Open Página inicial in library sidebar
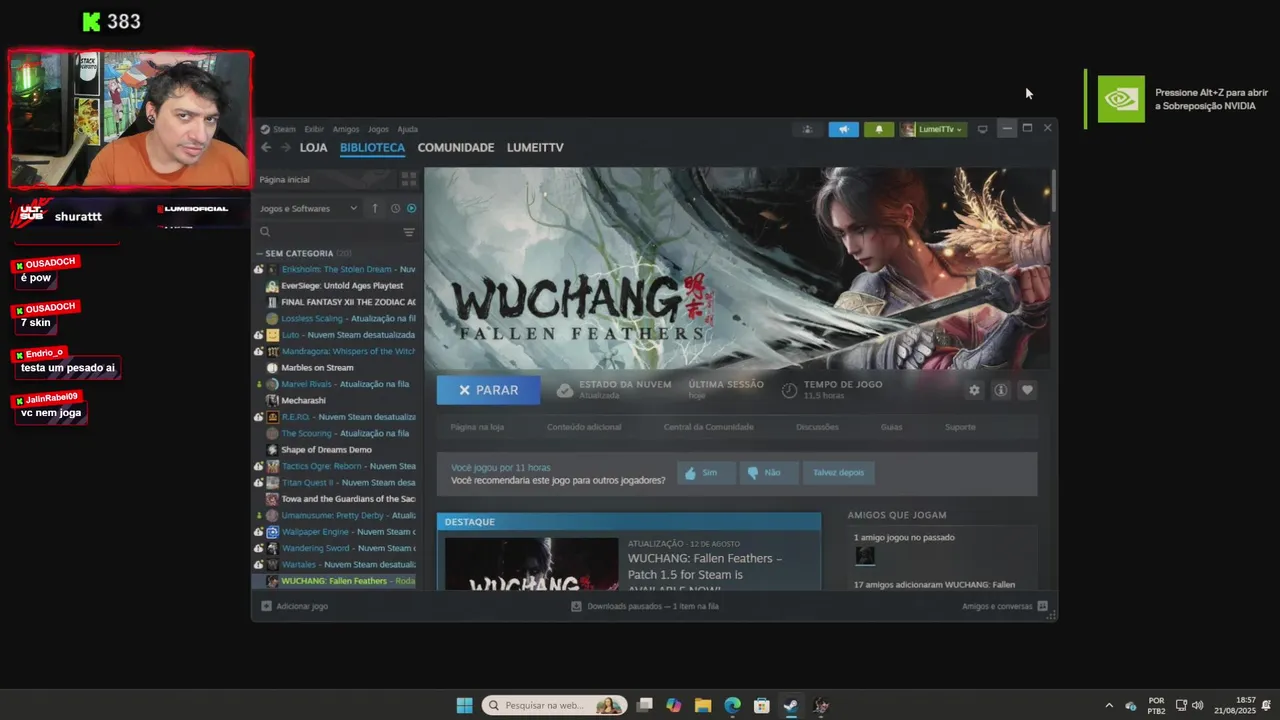 pyautogui.click(x=285, y=179)
